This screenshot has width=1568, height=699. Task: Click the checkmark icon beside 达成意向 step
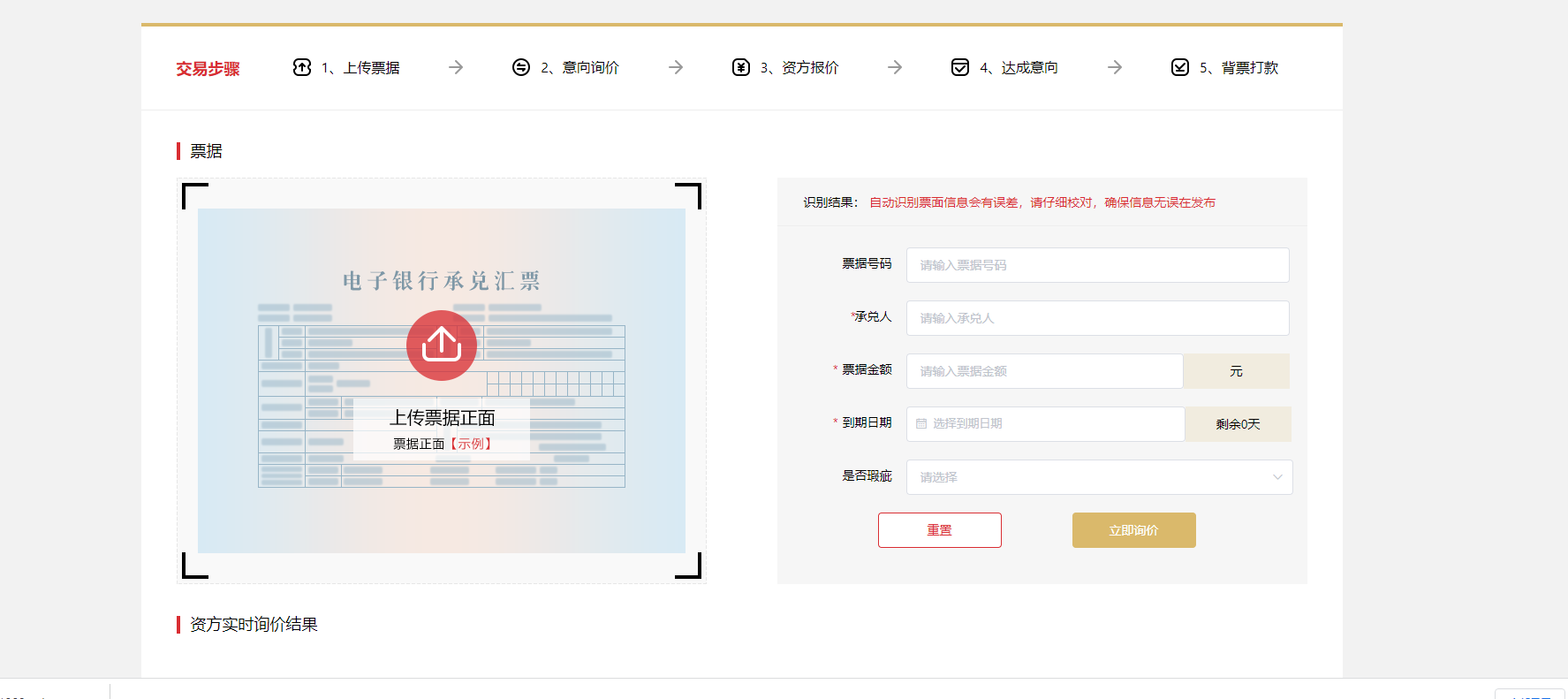(960, 67)
